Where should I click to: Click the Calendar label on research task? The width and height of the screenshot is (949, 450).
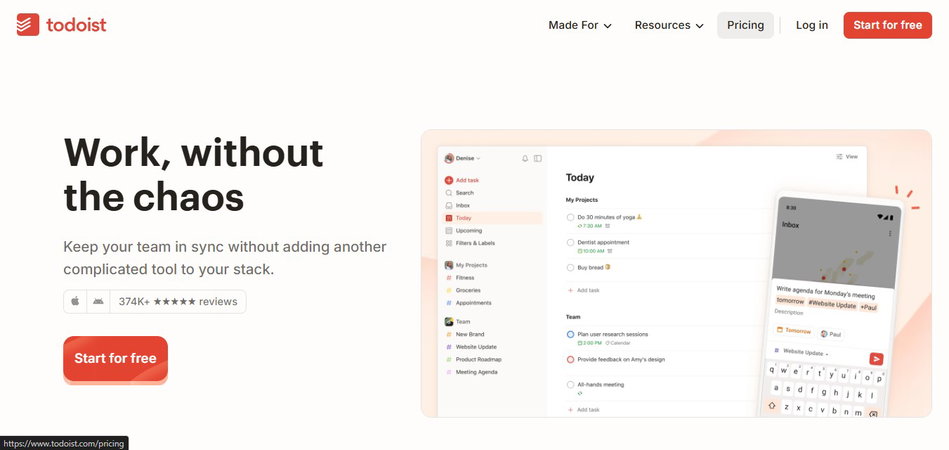click(x=618, y=343)
